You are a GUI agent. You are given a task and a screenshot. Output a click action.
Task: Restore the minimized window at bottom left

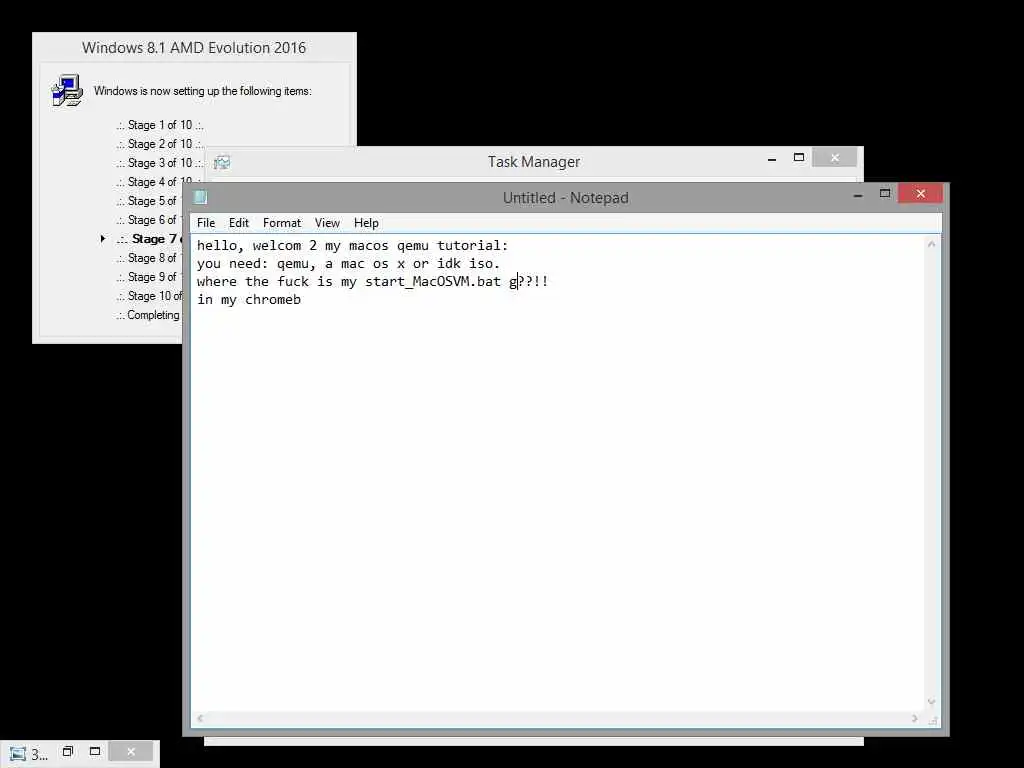67,752
